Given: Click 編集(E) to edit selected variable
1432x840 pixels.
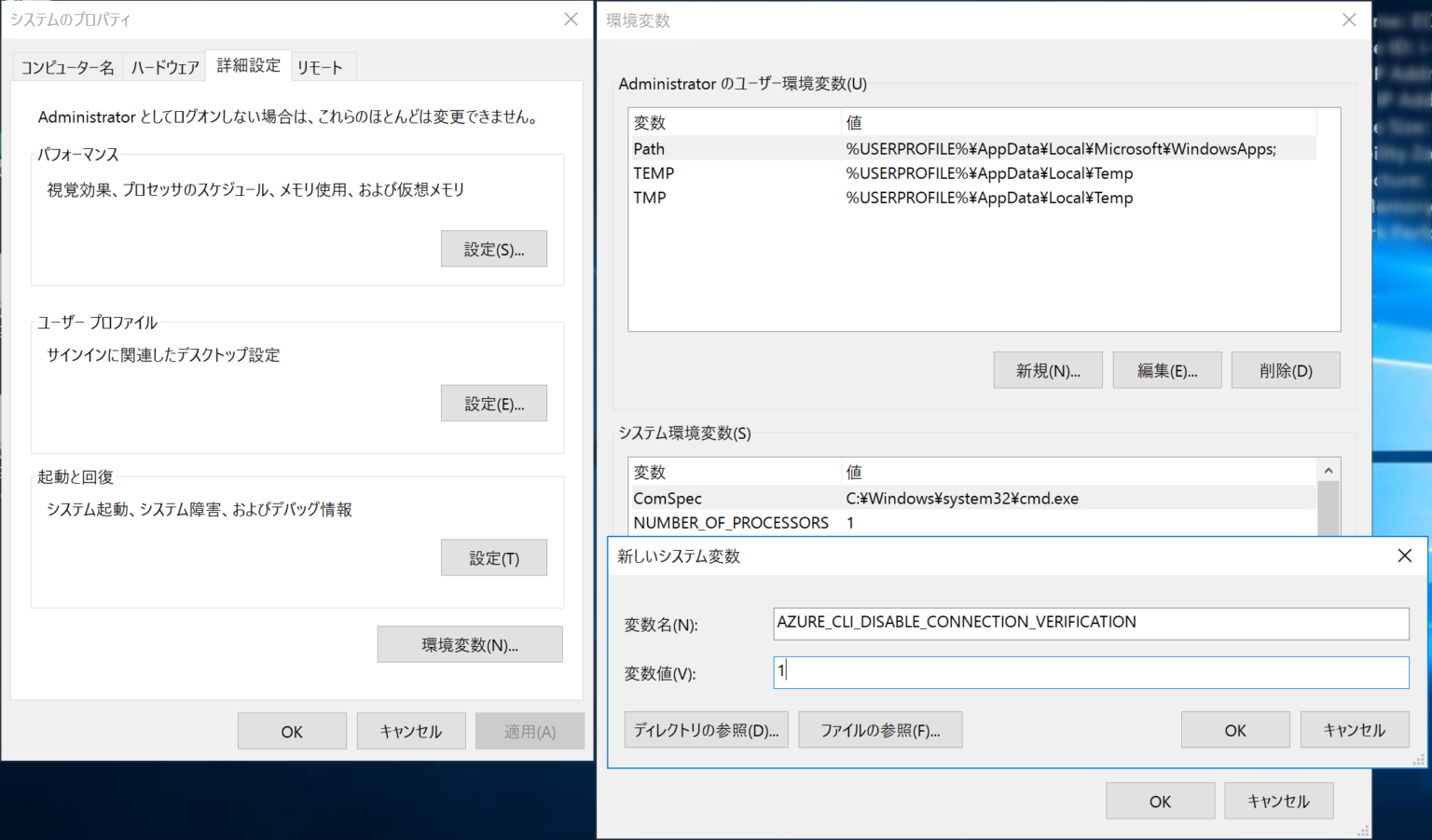Looking at the screenshot, I should (x=1166, y=369).
